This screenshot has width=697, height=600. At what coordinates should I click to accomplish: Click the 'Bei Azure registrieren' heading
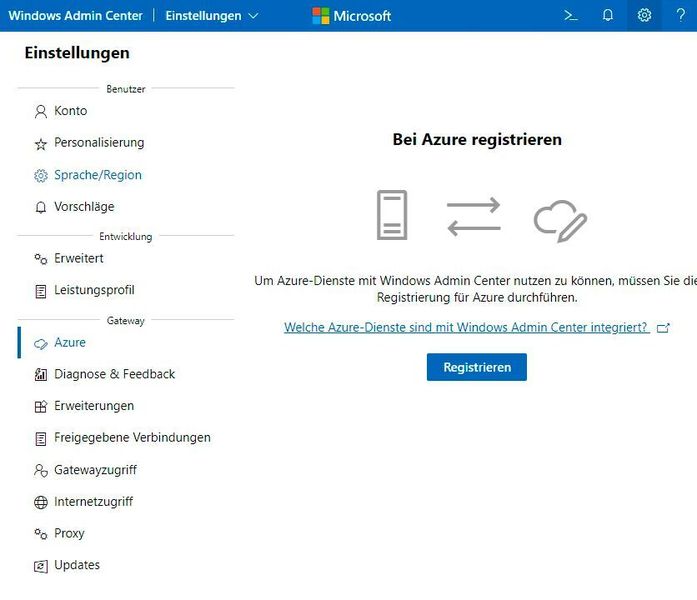coord(477,140)
